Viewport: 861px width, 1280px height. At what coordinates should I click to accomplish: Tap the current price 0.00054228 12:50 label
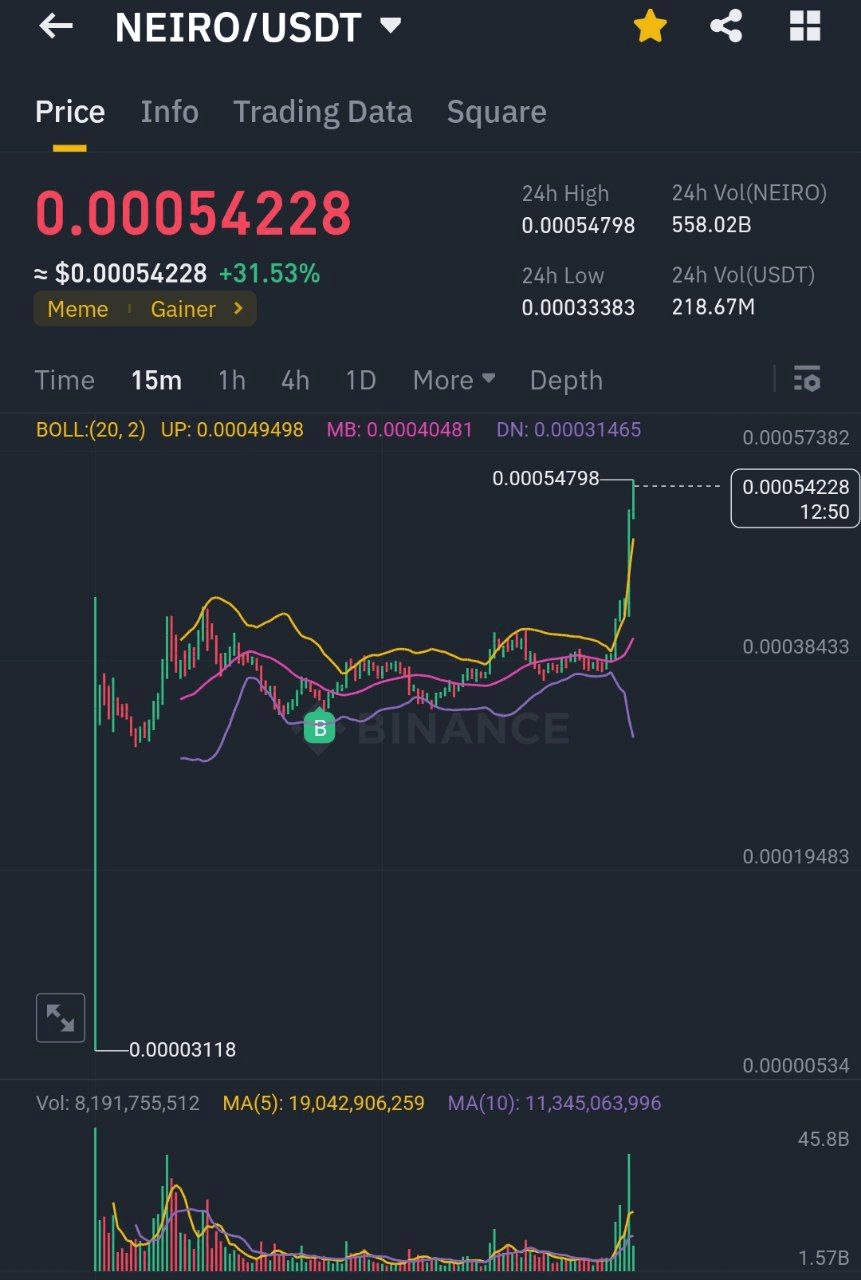coord(795,498)
